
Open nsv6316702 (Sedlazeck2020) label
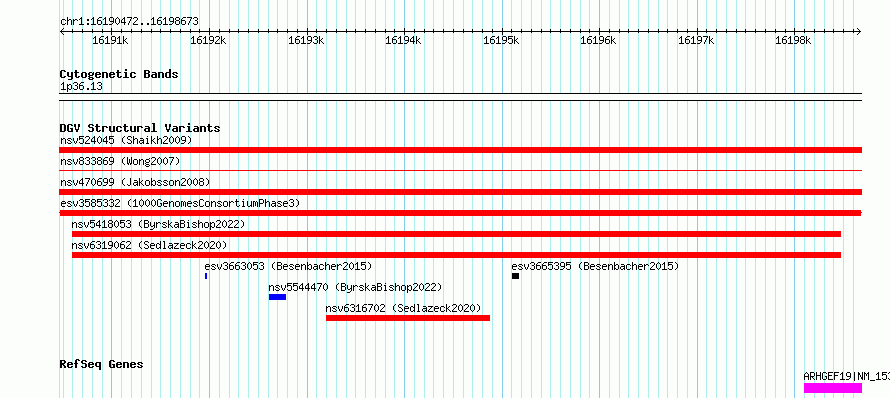click(404, 308)
